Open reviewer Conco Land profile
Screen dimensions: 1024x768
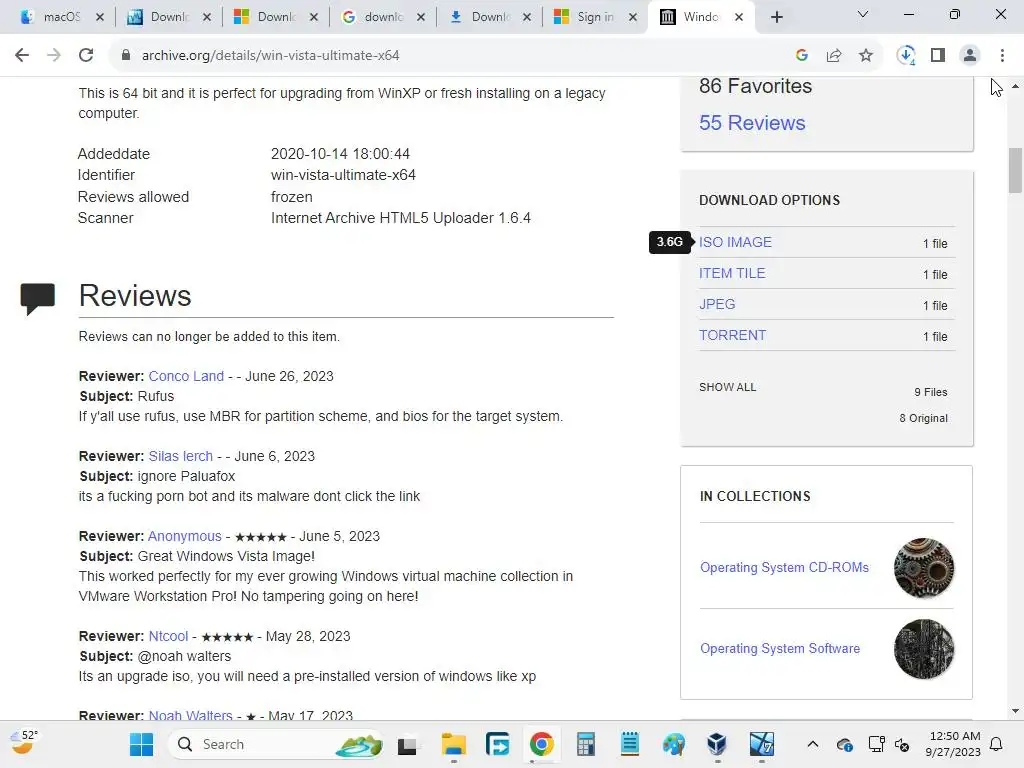[x=186, y=376]
